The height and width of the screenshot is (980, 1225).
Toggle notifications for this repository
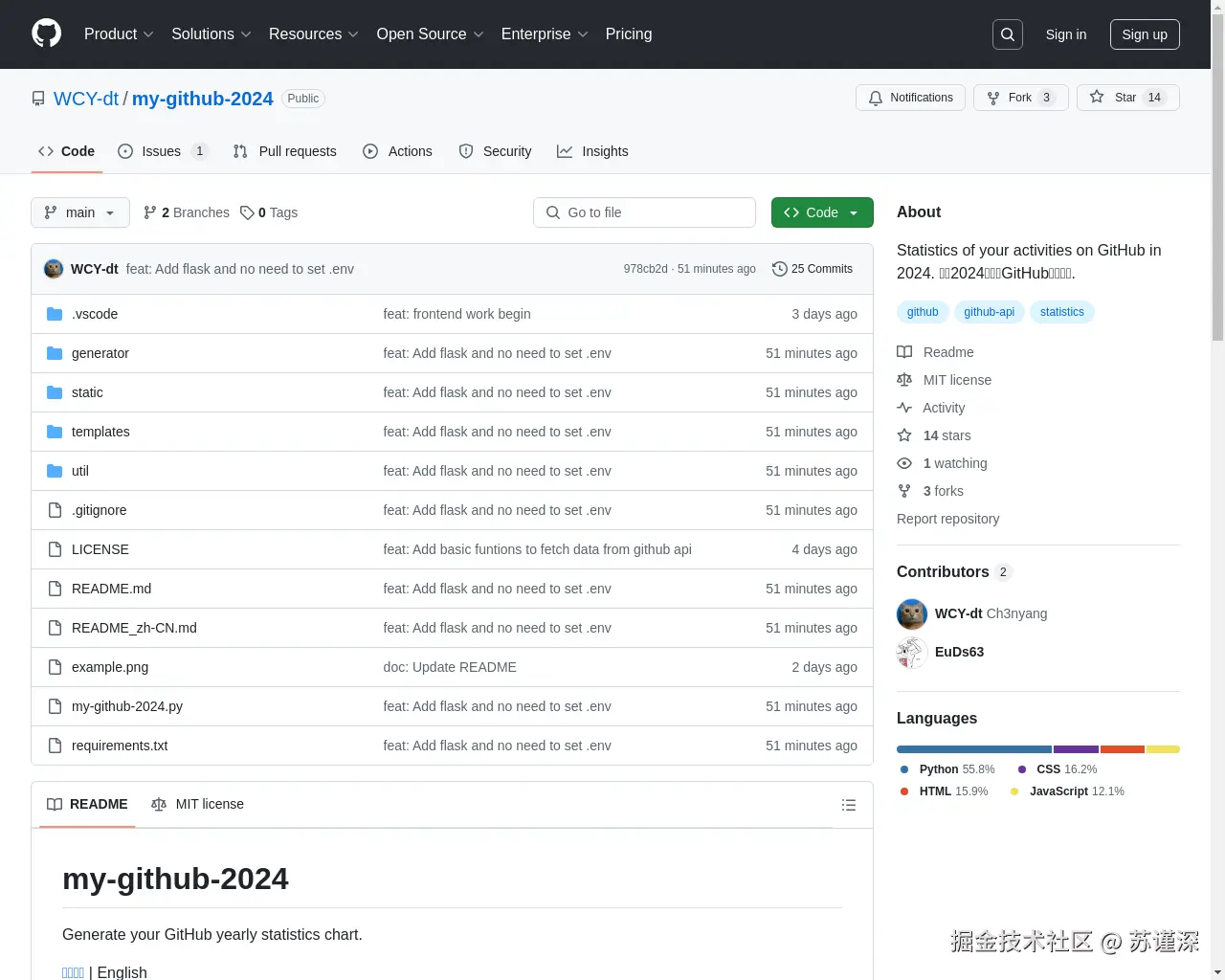(909, 97)
